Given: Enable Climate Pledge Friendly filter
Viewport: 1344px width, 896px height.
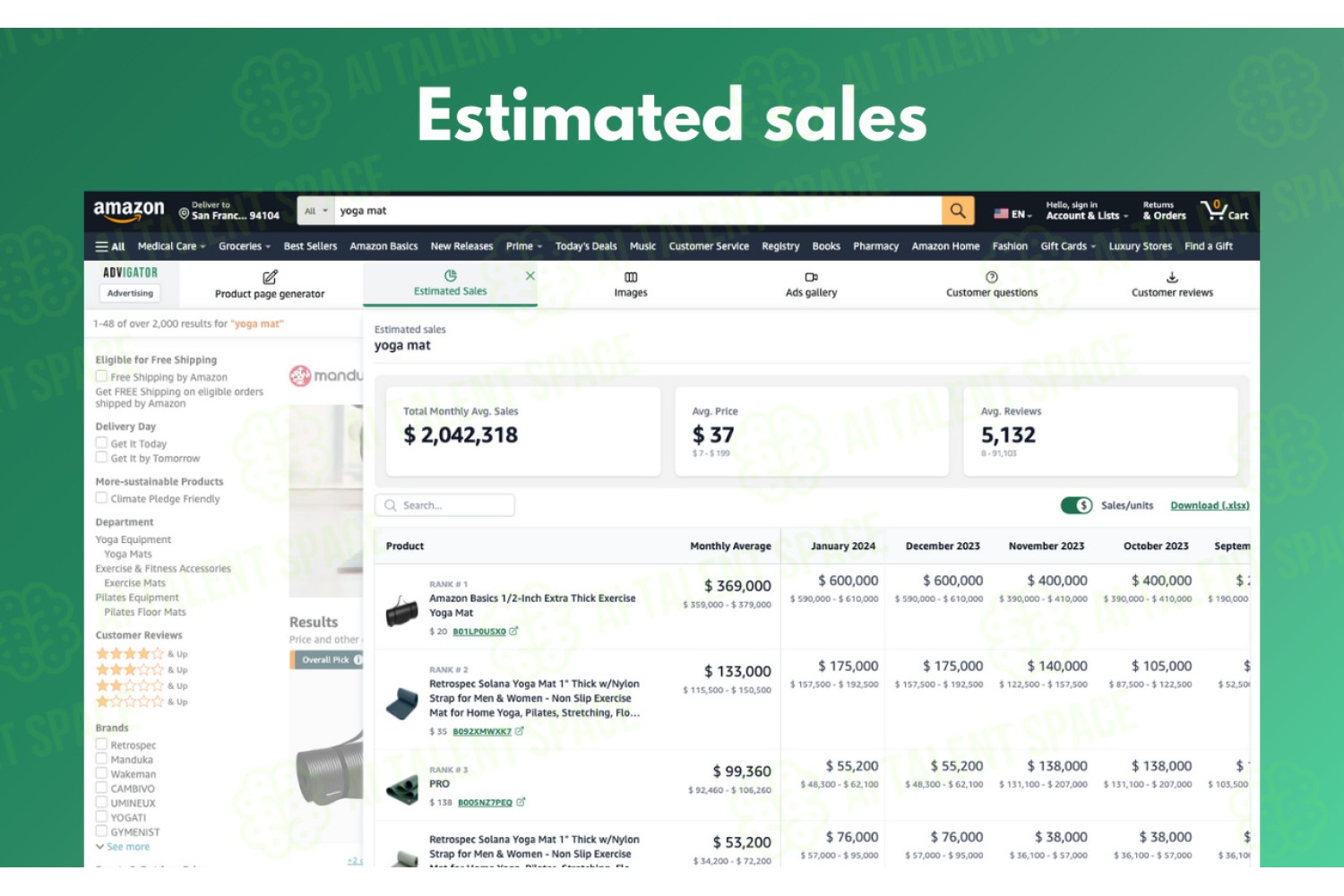Looking at the screenshot, I should coord(101,498).
